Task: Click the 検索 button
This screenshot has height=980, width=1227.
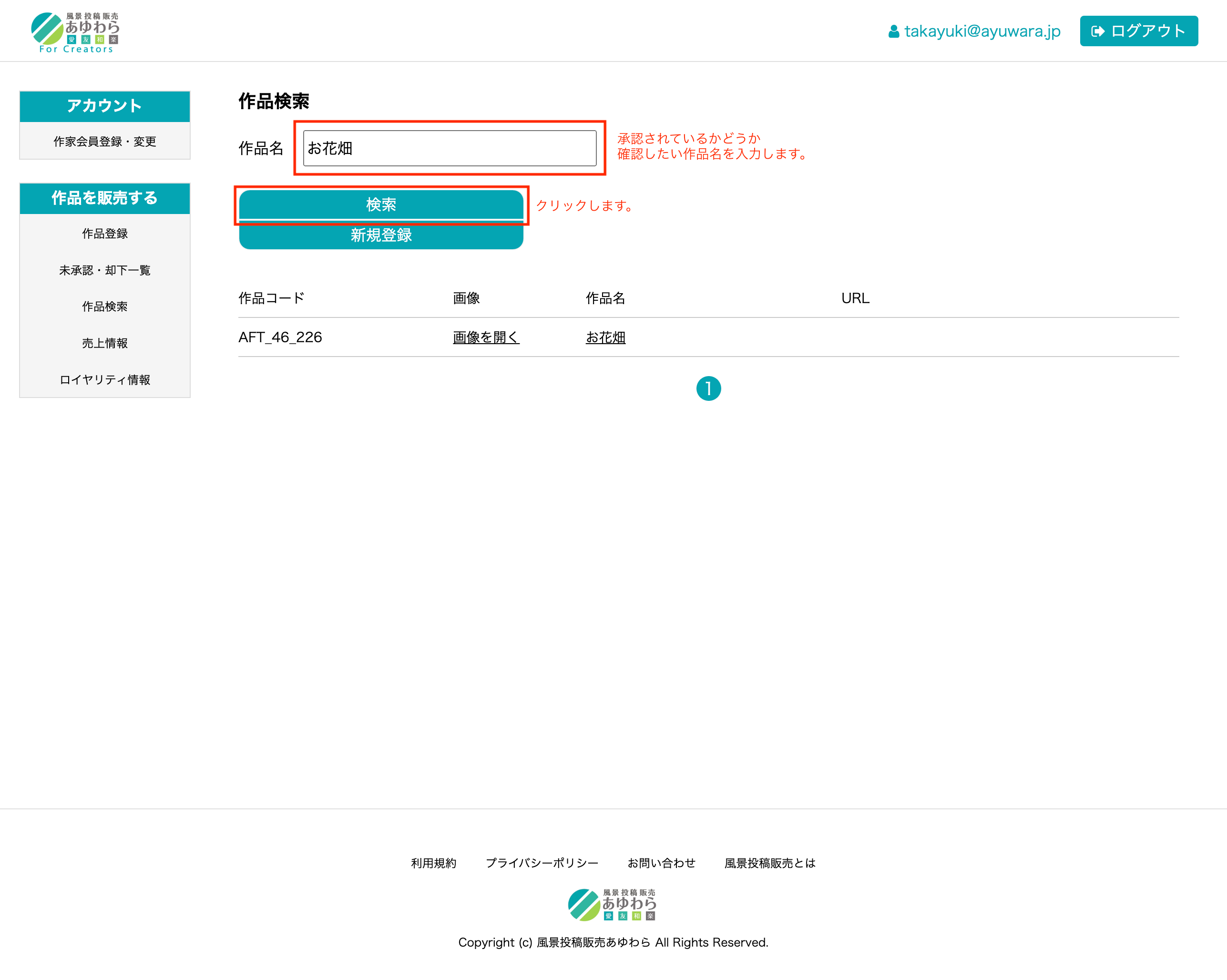Action: pos(381,204)
